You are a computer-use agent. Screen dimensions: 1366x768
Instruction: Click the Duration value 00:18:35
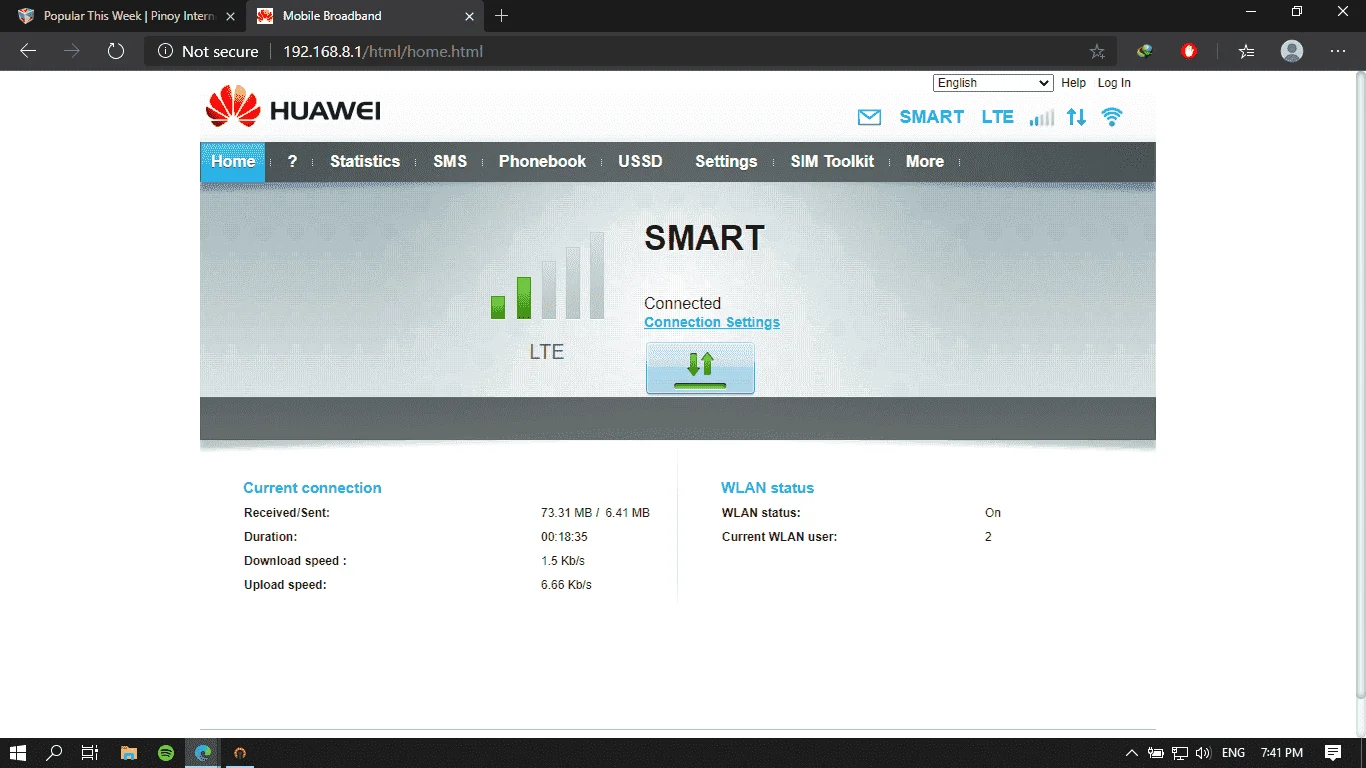pyautogui.click(x=564, y=537)
